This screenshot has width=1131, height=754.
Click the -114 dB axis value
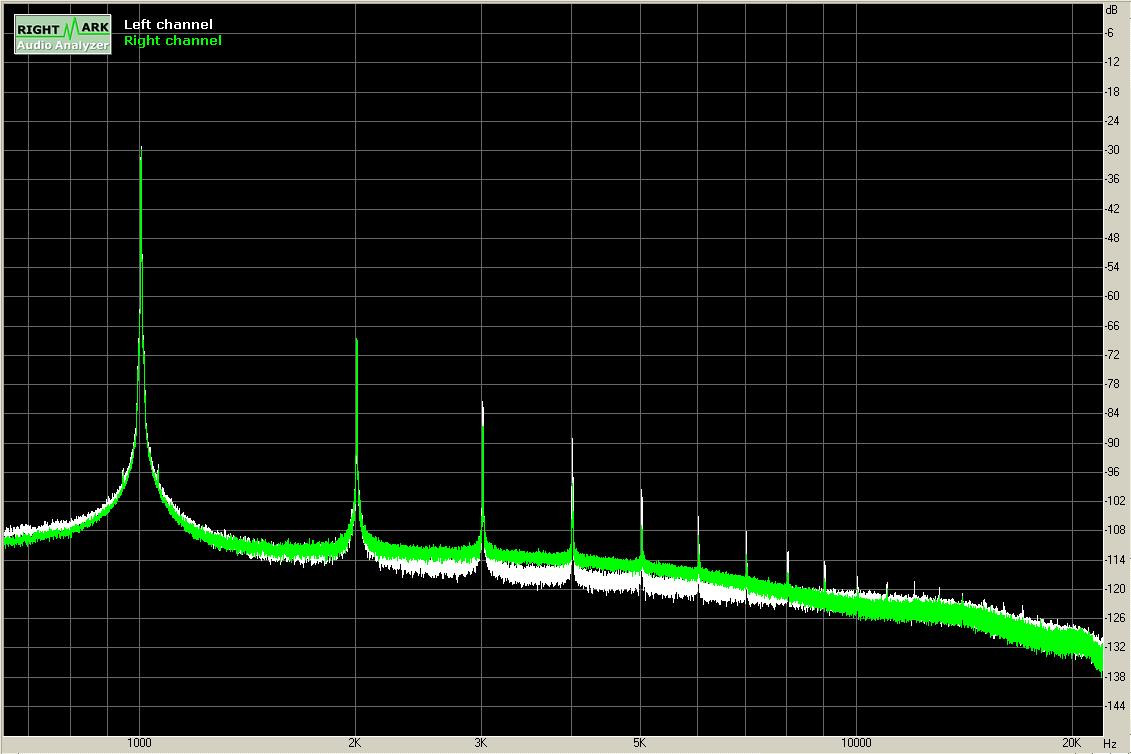(1115, 559)
